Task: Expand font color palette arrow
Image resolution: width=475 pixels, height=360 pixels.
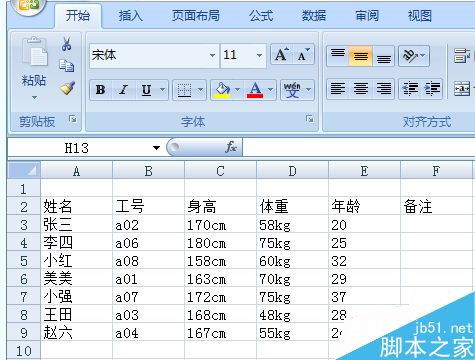Action: point(270,89)
